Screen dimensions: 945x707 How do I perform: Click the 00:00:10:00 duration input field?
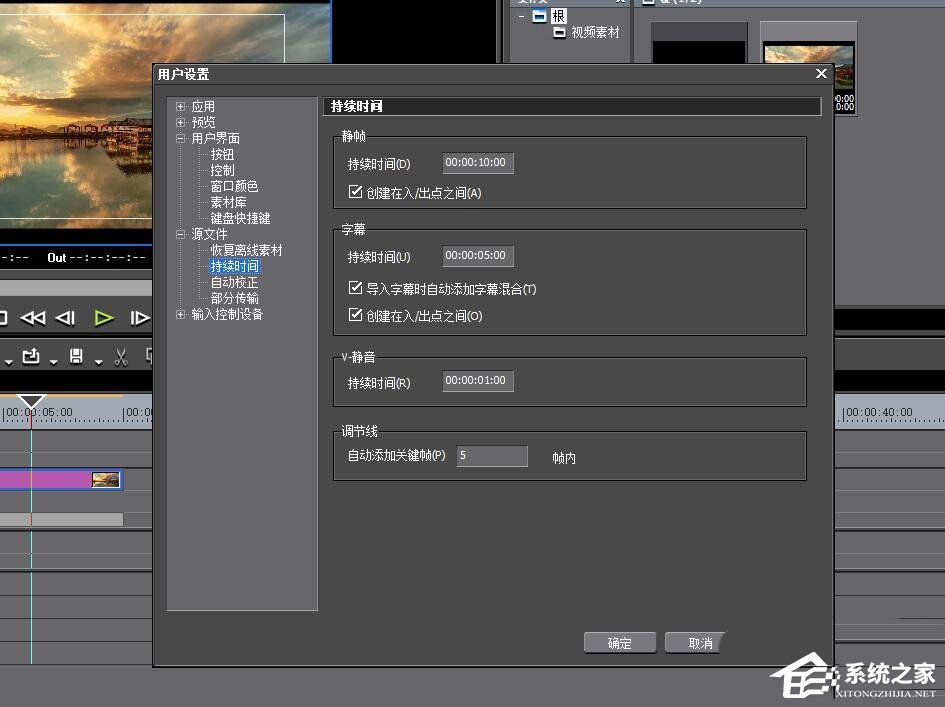[477, 162]
